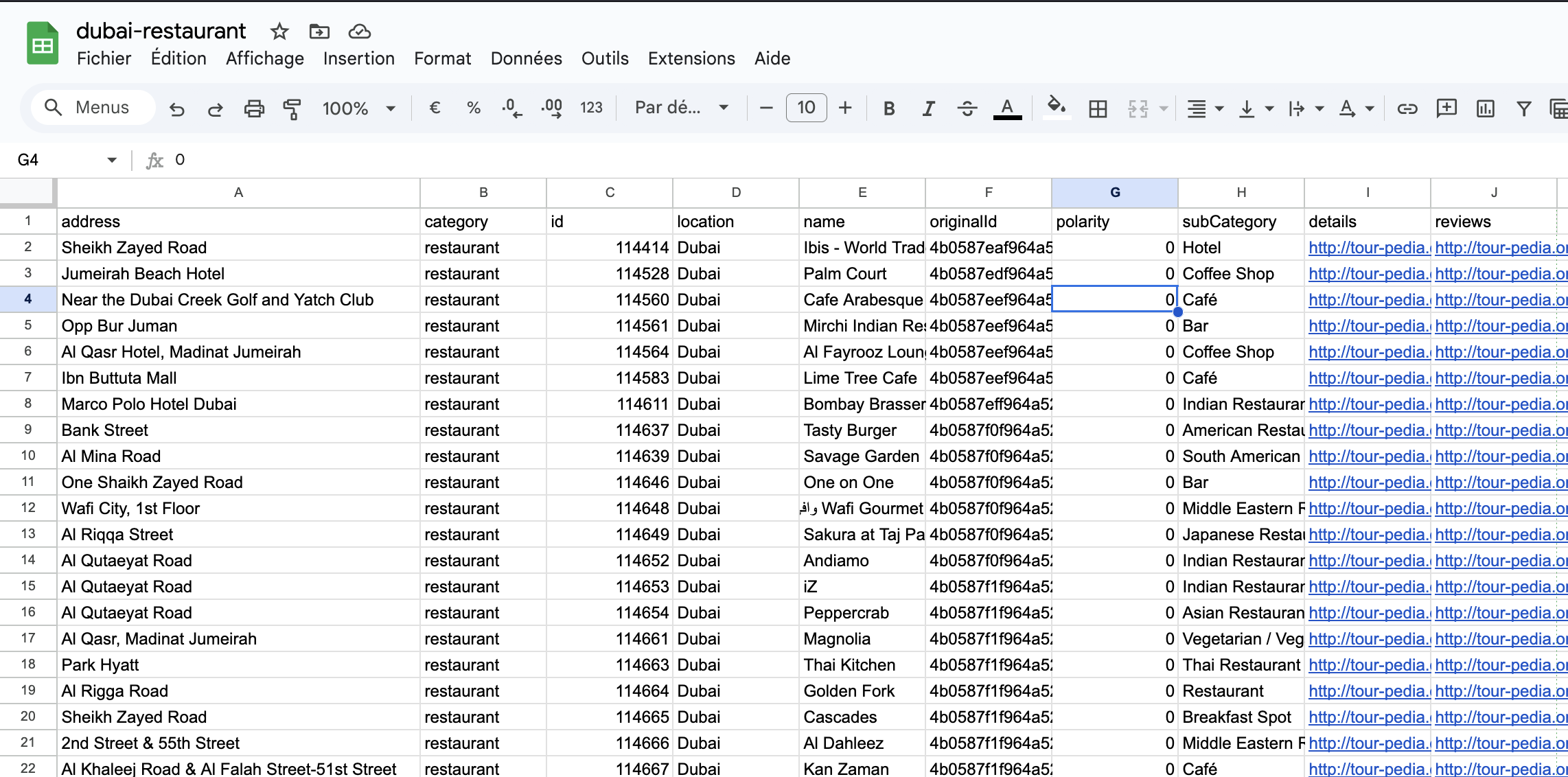Image resolution: width=1568 pixels, height=777 pixels.
Task: Search menus in the Menus box
Action: point(94,108)
